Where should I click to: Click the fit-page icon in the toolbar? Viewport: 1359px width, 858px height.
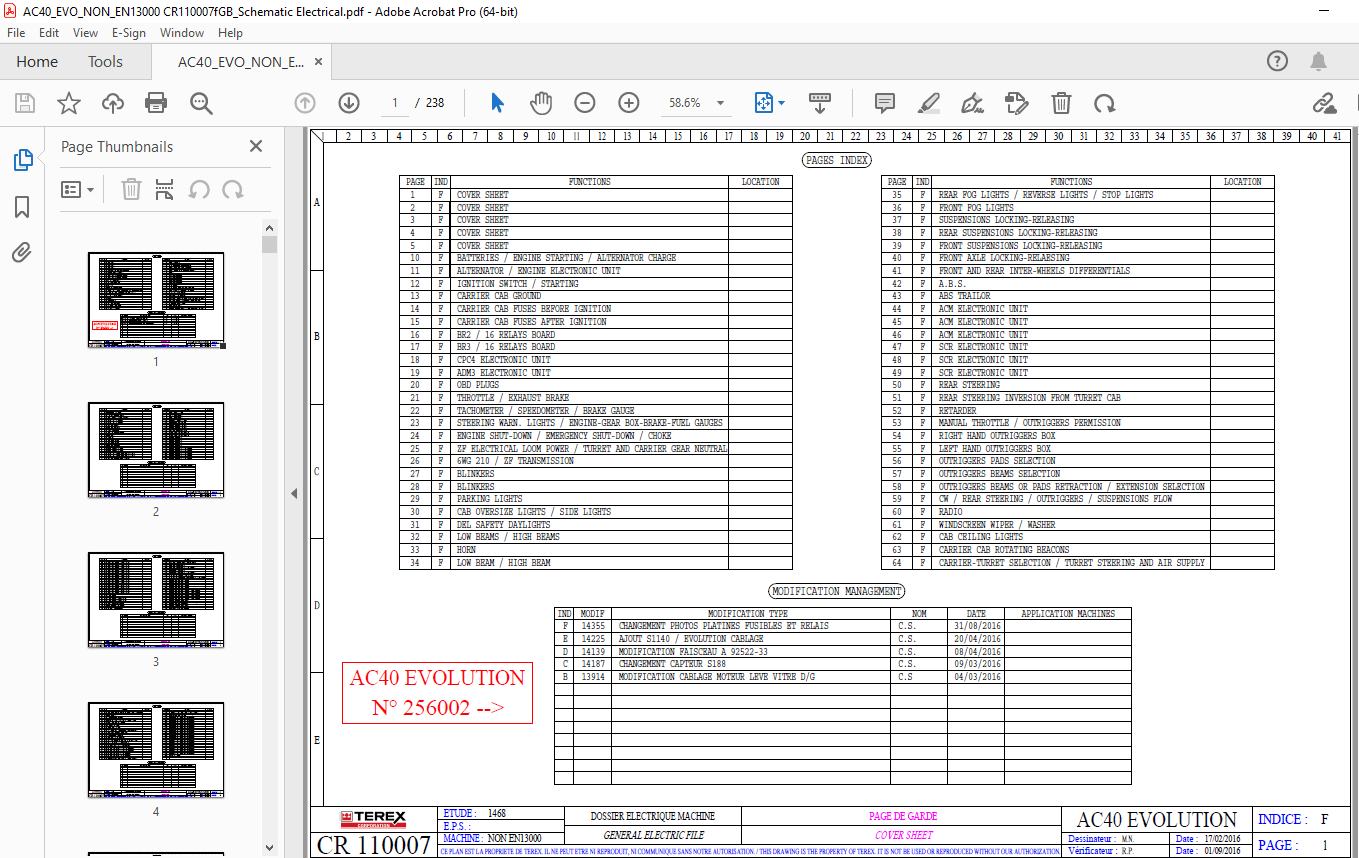pyautogui.click(x=763, y=103)
